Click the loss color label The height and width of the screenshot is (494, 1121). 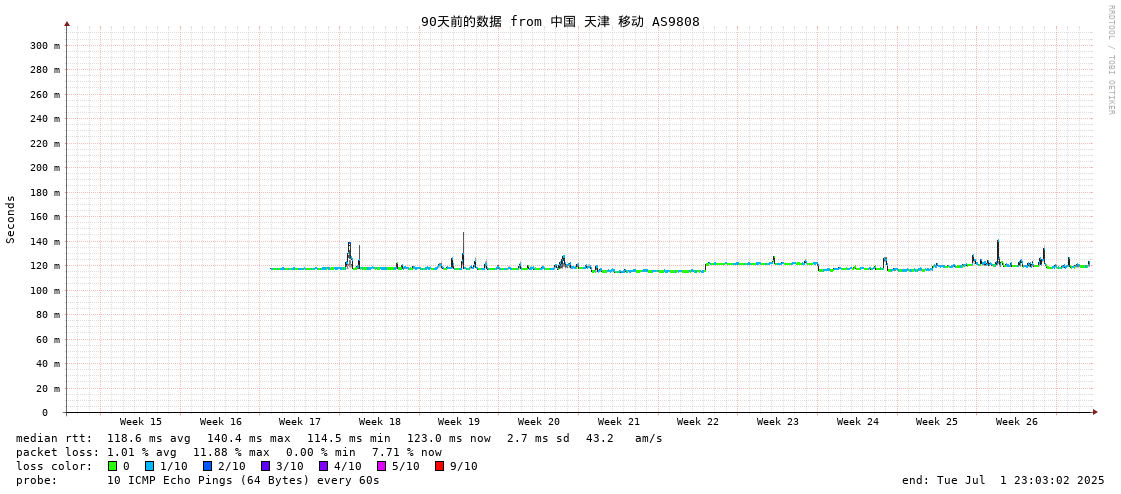coord(54,466)
